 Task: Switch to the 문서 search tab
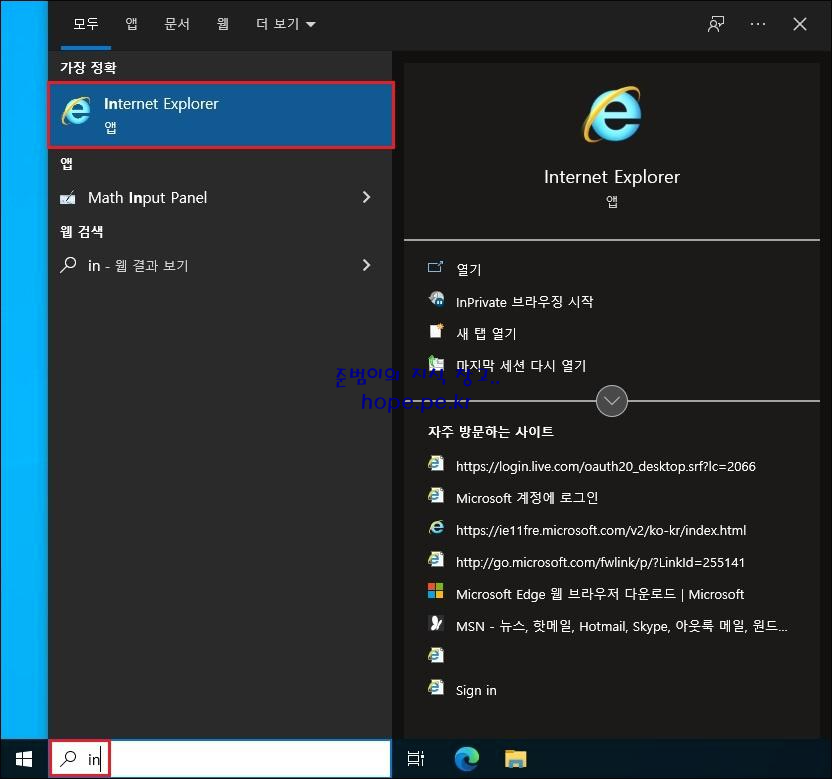click(177, 24)
